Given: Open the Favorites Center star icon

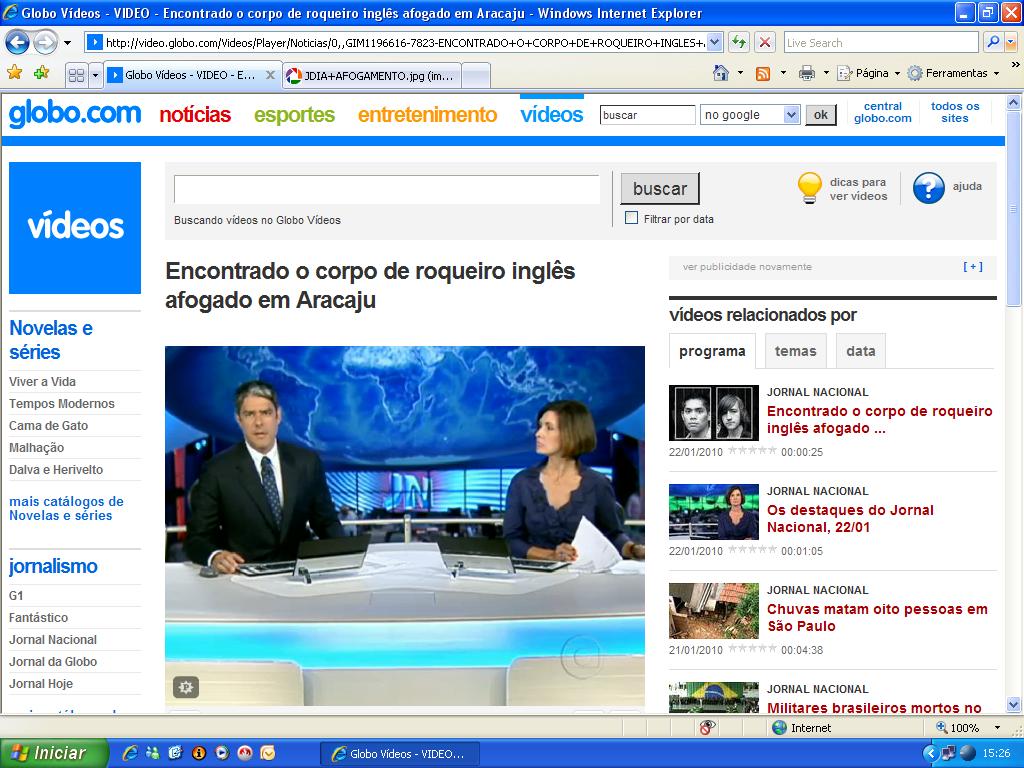Looking at the screenshot, I should tap(14, 73).
